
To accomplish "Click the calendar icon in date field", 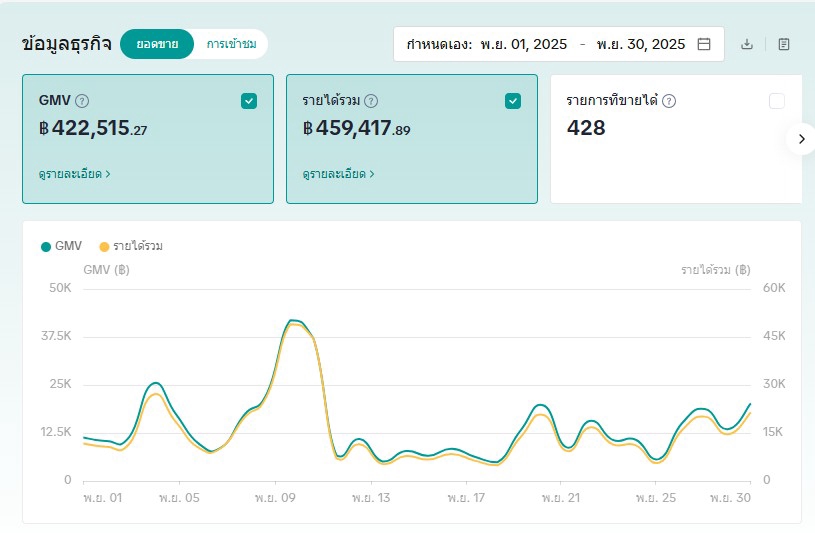I will click(704, 44).
